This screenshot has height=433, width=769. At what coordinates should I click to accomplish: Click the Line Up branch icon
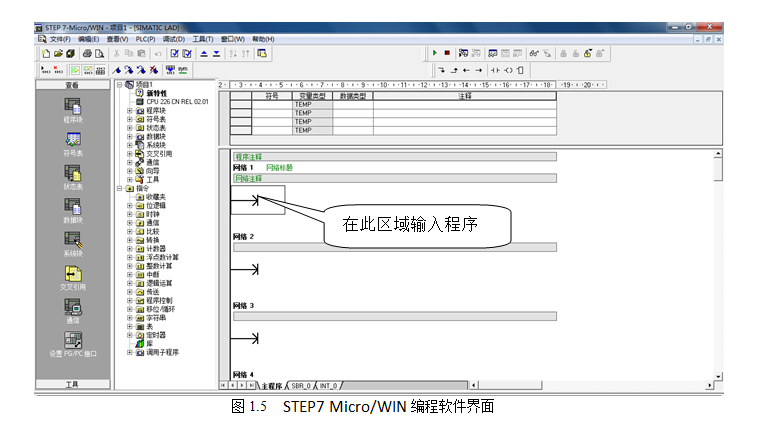454,70
